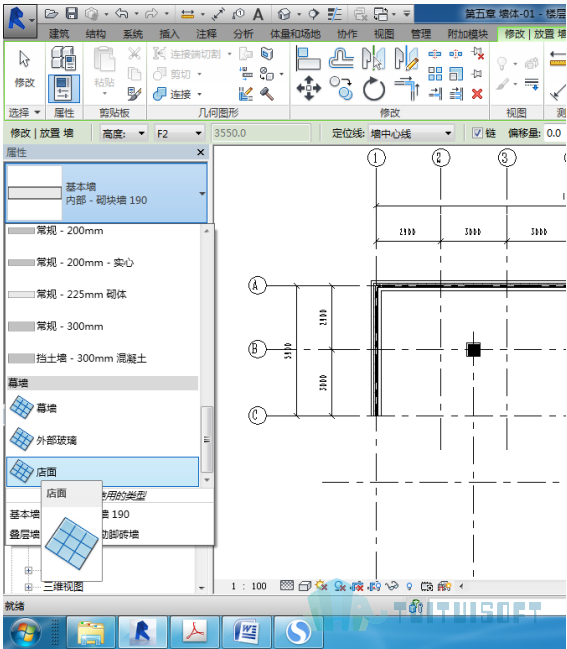Activate the Rotate tool
Image resolution: width=567 pixels, height=649 pixels.
pyautogui.click(x=373, y=89)
